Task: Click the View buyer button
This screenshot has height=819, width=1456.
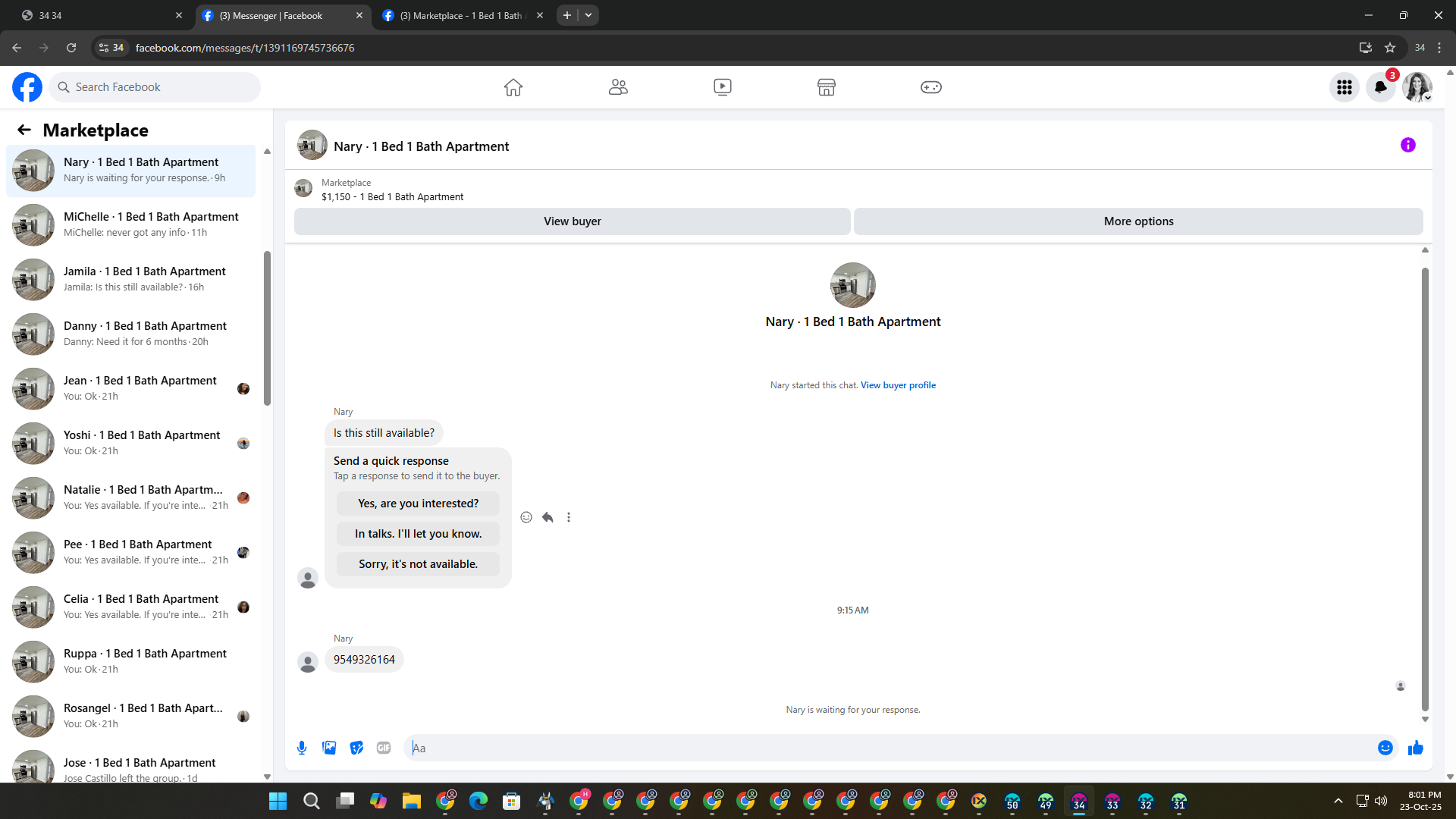Action: [x=572, y=221]
